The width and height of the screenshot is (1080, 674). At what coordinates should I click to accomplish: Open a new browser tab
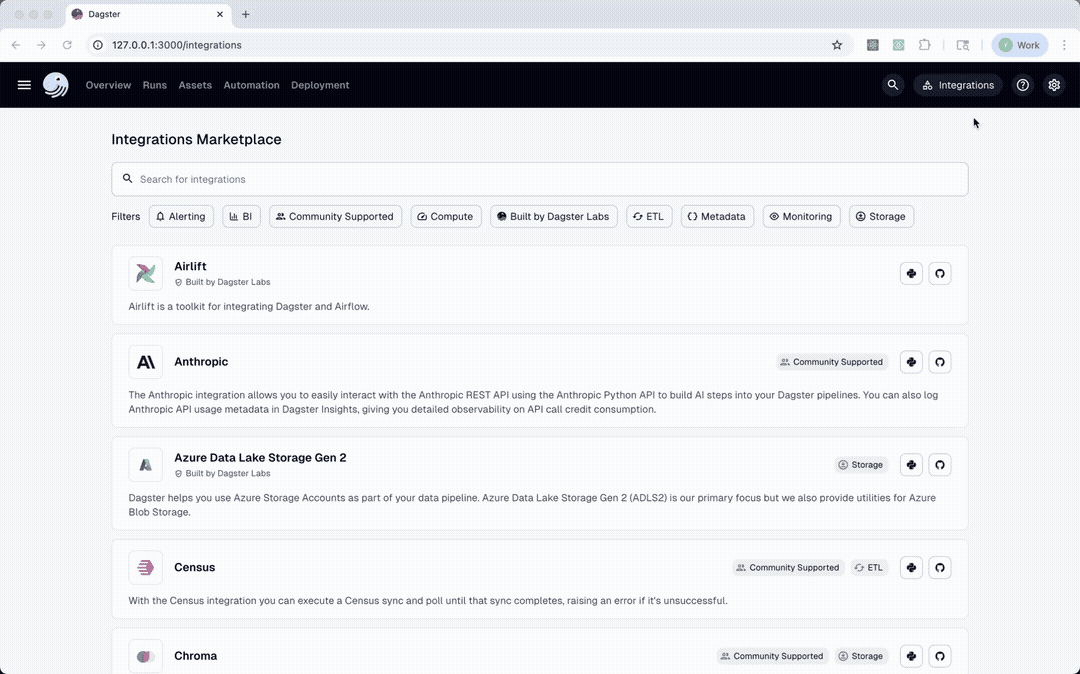point(245,14)
